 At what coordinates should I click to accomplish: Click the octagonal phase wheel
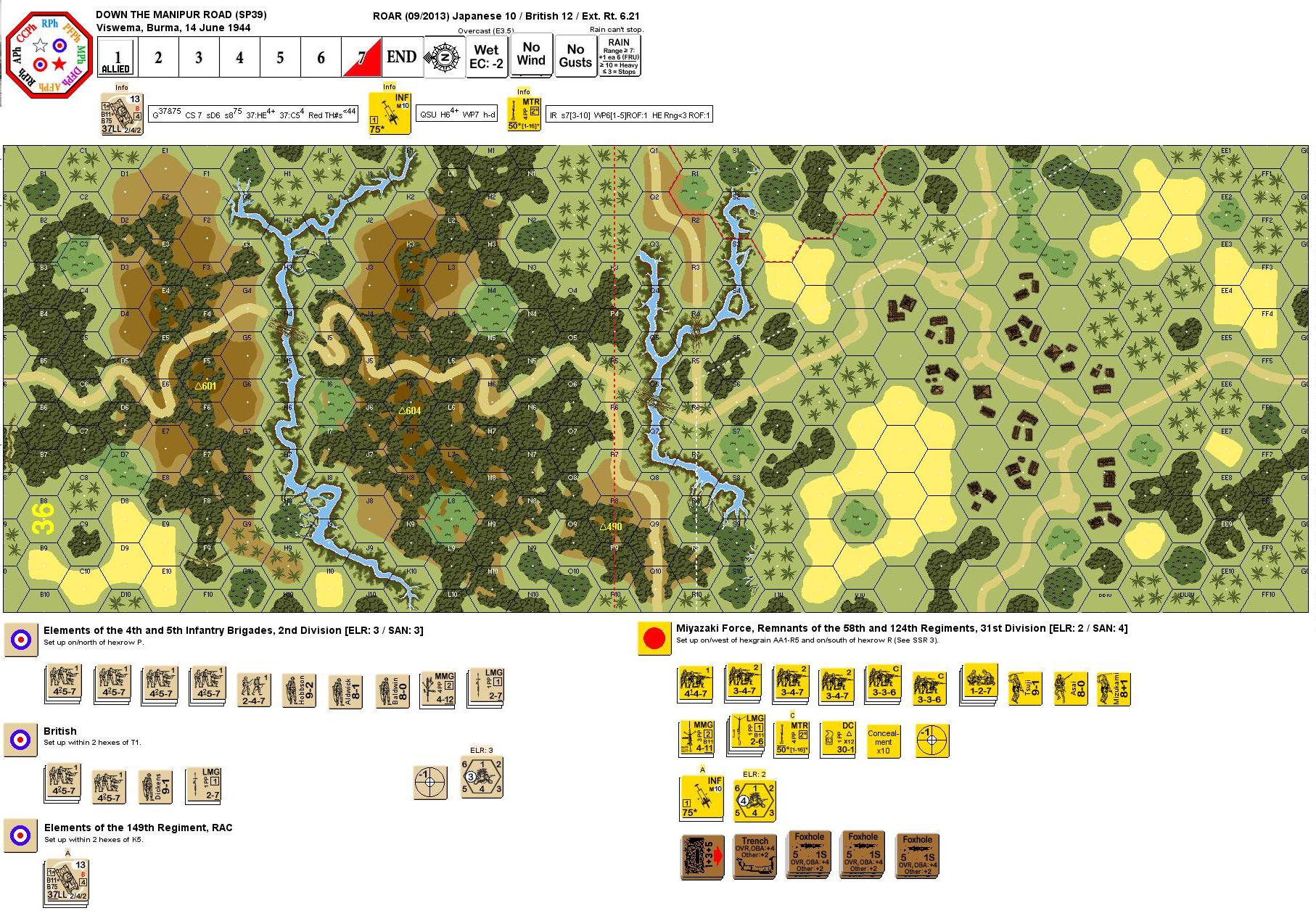49,54
